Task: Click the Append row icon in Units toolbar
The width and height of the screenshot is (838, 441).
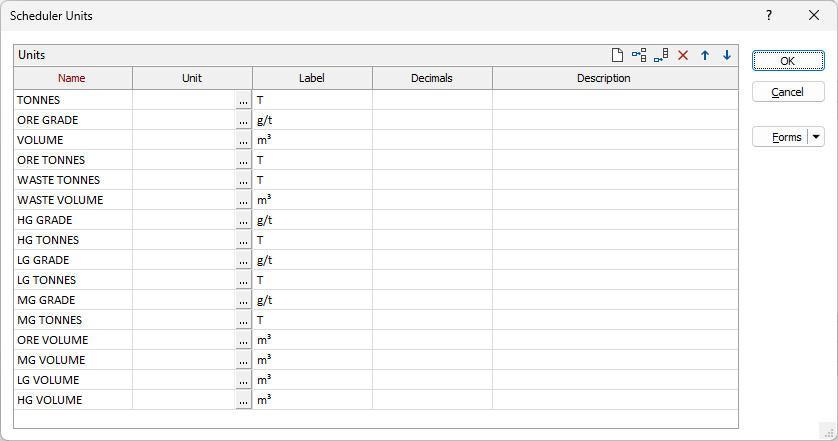Action: [x=661, y=55]
